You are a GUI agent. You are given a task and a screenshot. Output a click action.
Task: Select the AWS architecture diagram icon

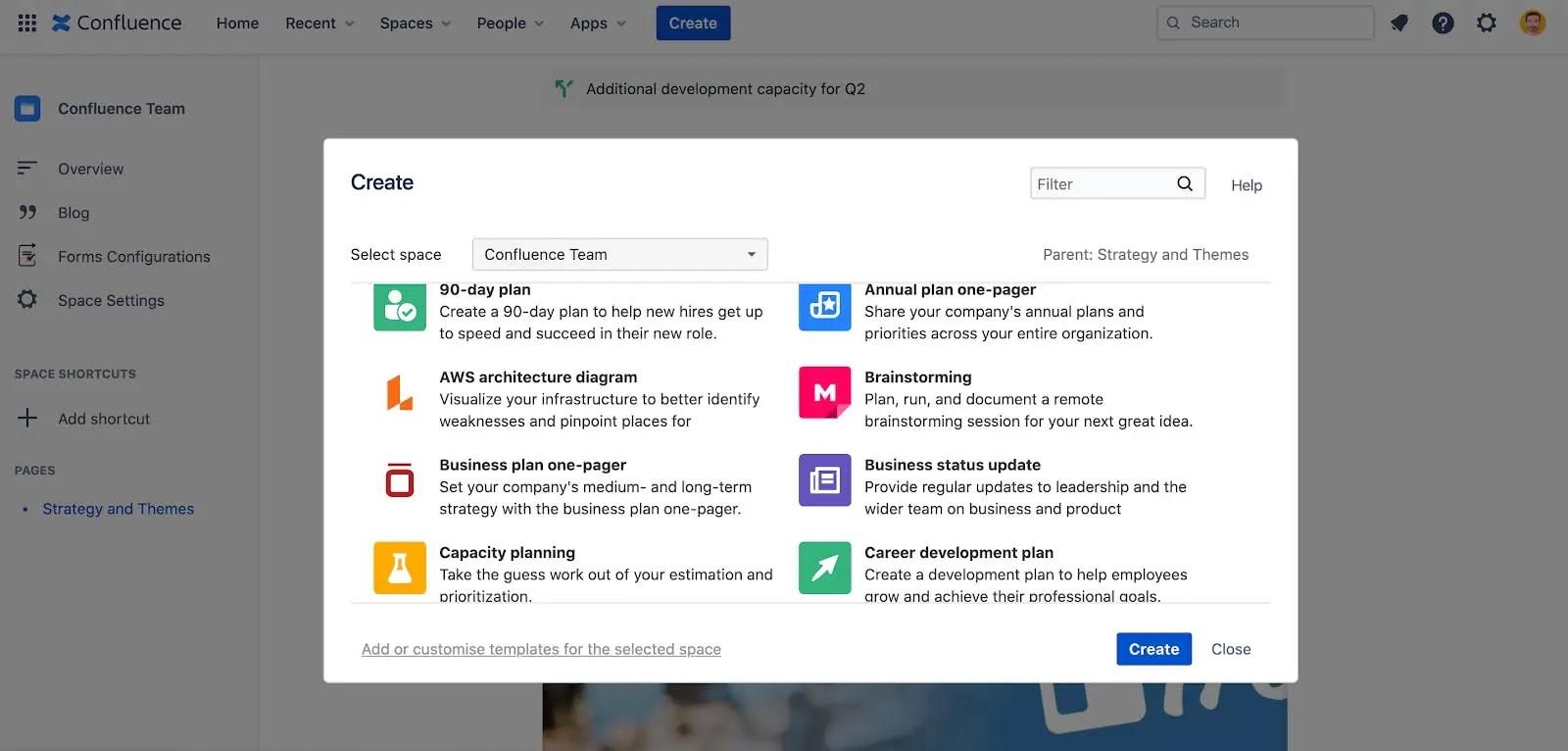(x=400, y=392)
